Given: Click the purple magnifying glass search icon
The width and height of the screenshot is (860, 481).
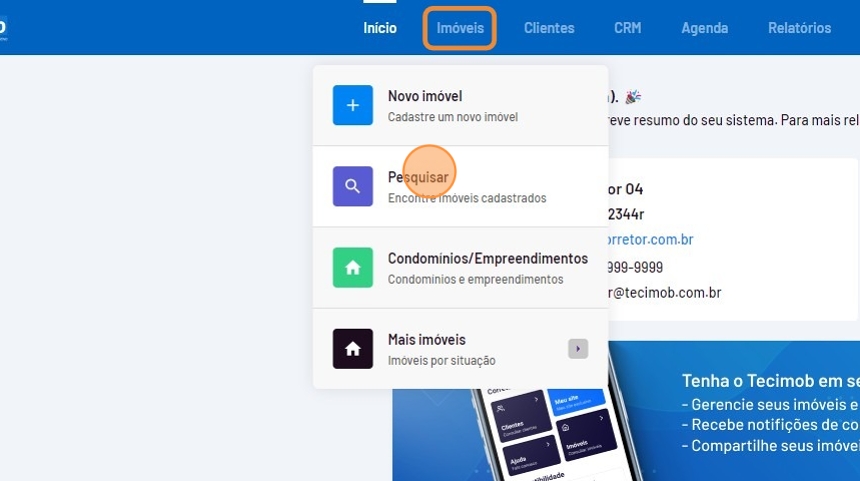Looking at the screenshot, I should (x=352, y=186).
